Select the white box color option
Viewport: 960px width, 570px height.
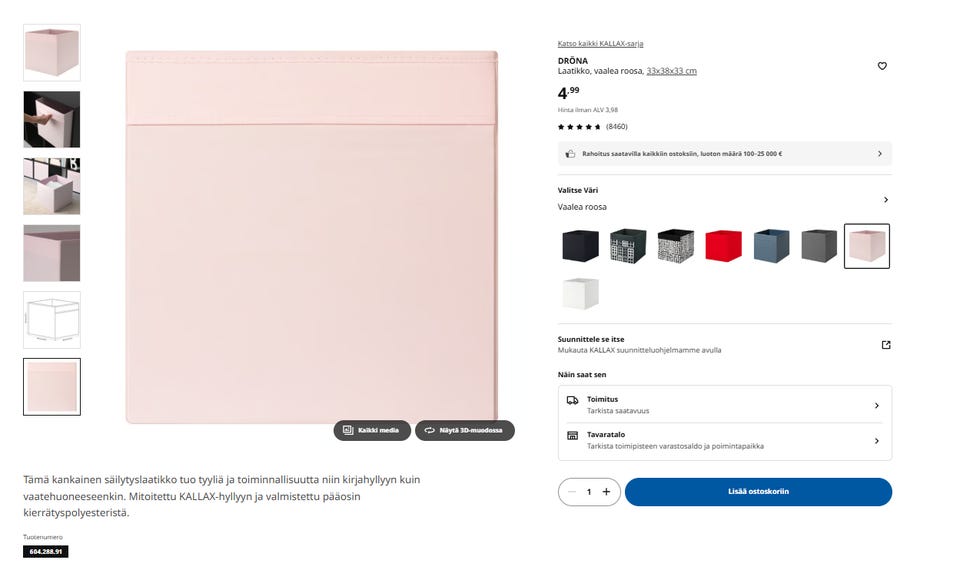point(580,294)
